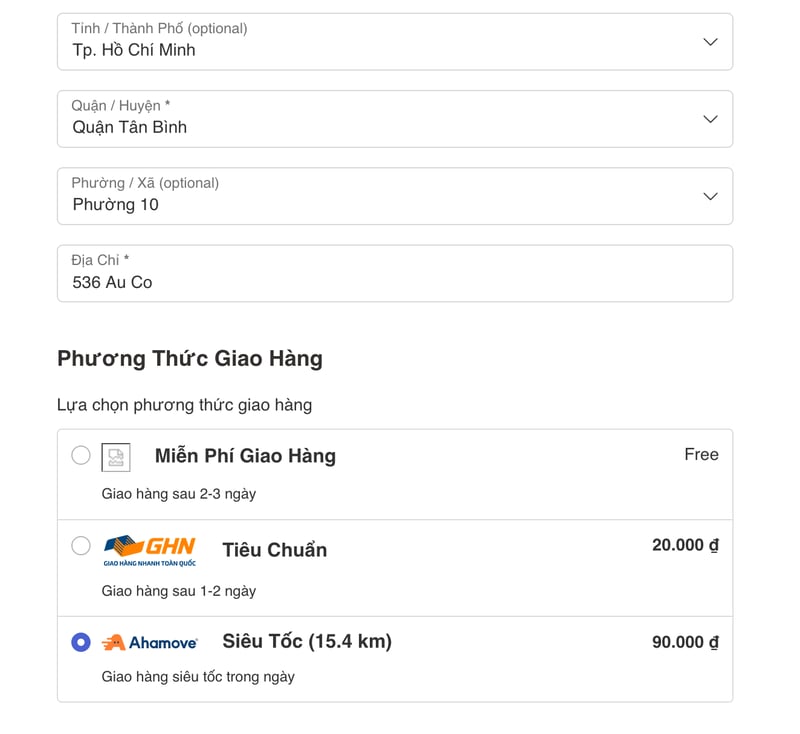This screenshot has width=800, height=734.
Task: Open the Phường / Xã dropdown
Action: [x=394, y=196]
